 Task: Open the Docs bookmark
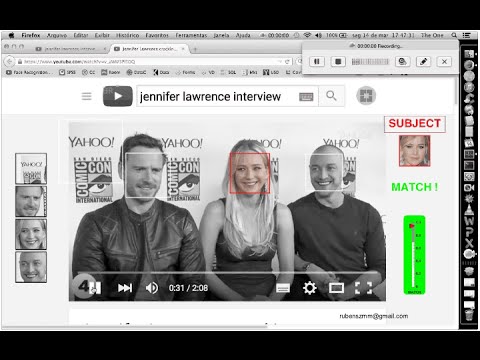(161, 72)
